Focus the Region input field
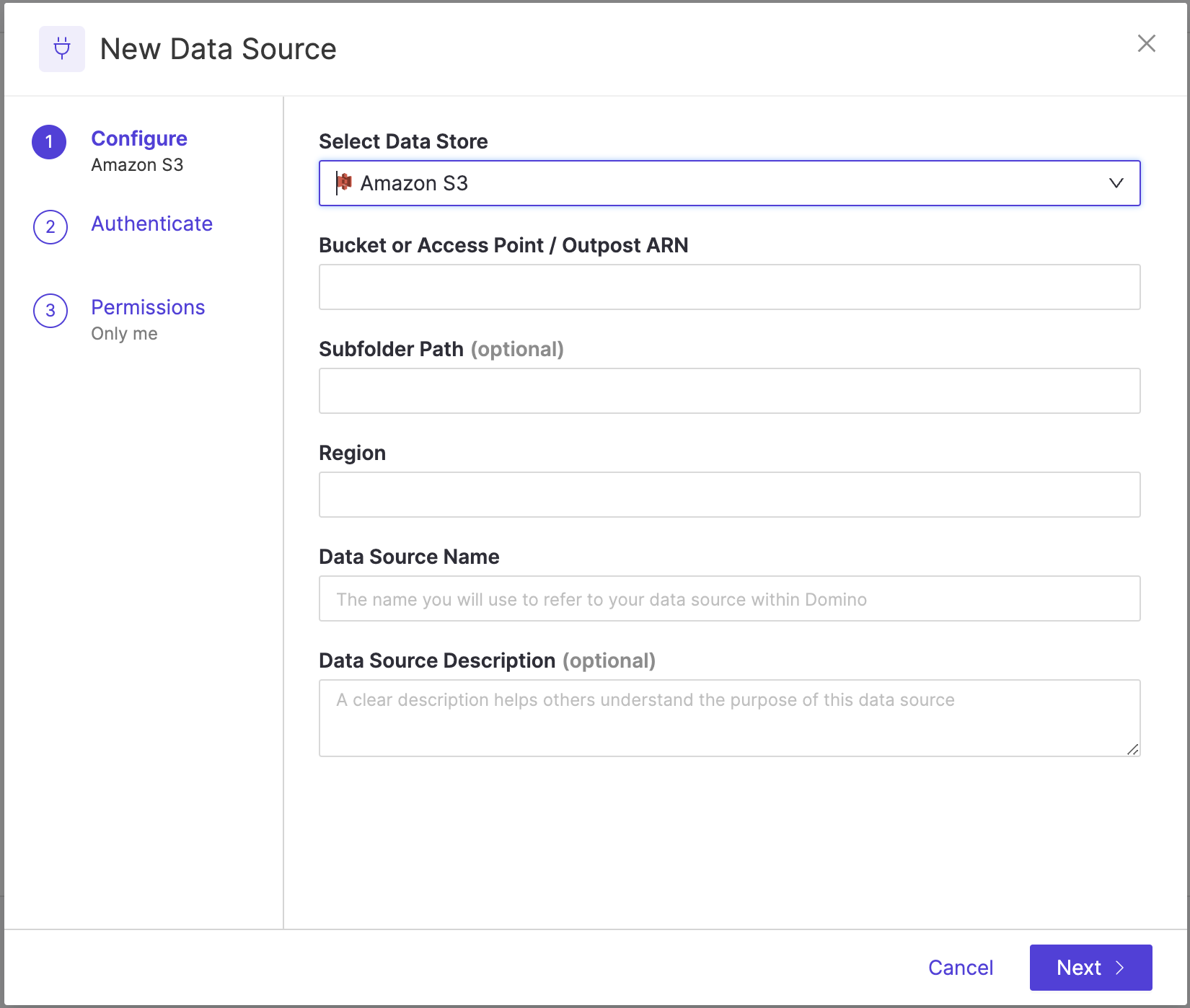 729,495
